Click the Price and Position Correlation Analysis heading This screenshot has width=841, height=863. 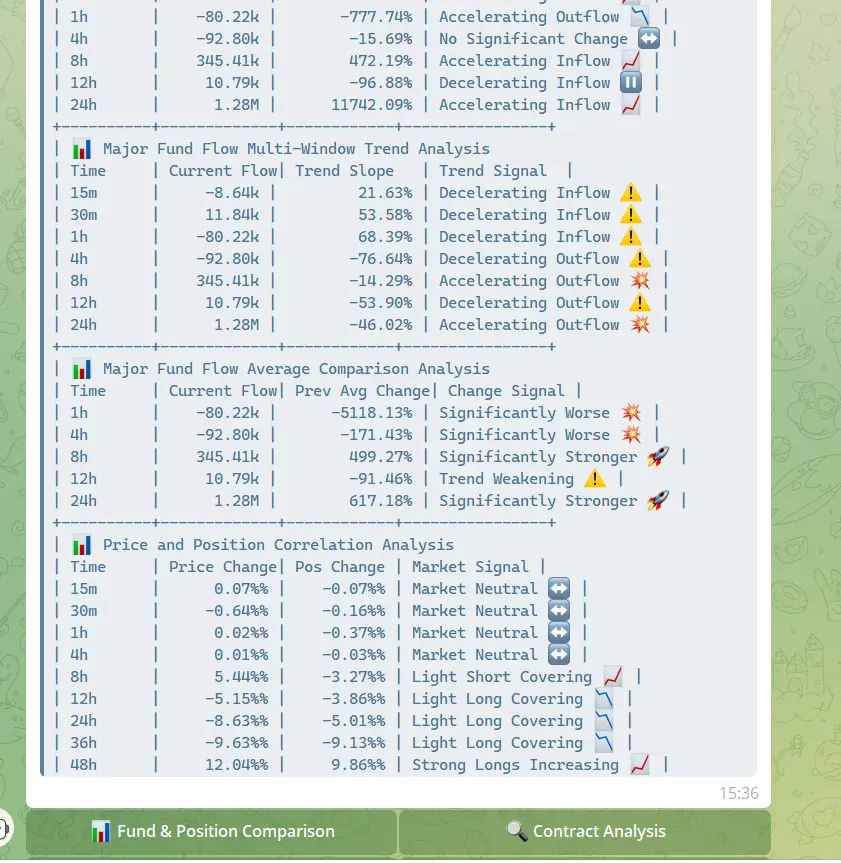(x=278, y=545)
